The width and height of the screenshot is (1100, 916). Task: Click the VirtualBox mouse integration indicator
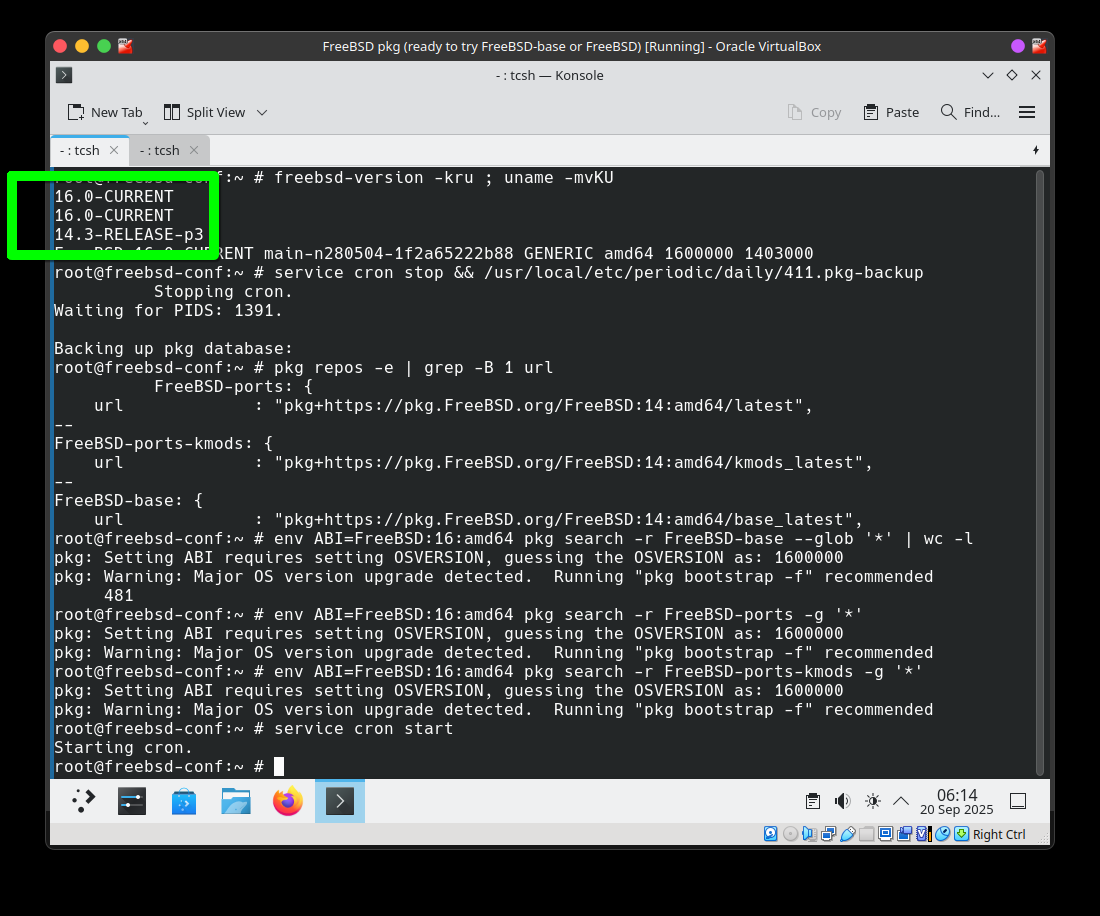(943, 834)
